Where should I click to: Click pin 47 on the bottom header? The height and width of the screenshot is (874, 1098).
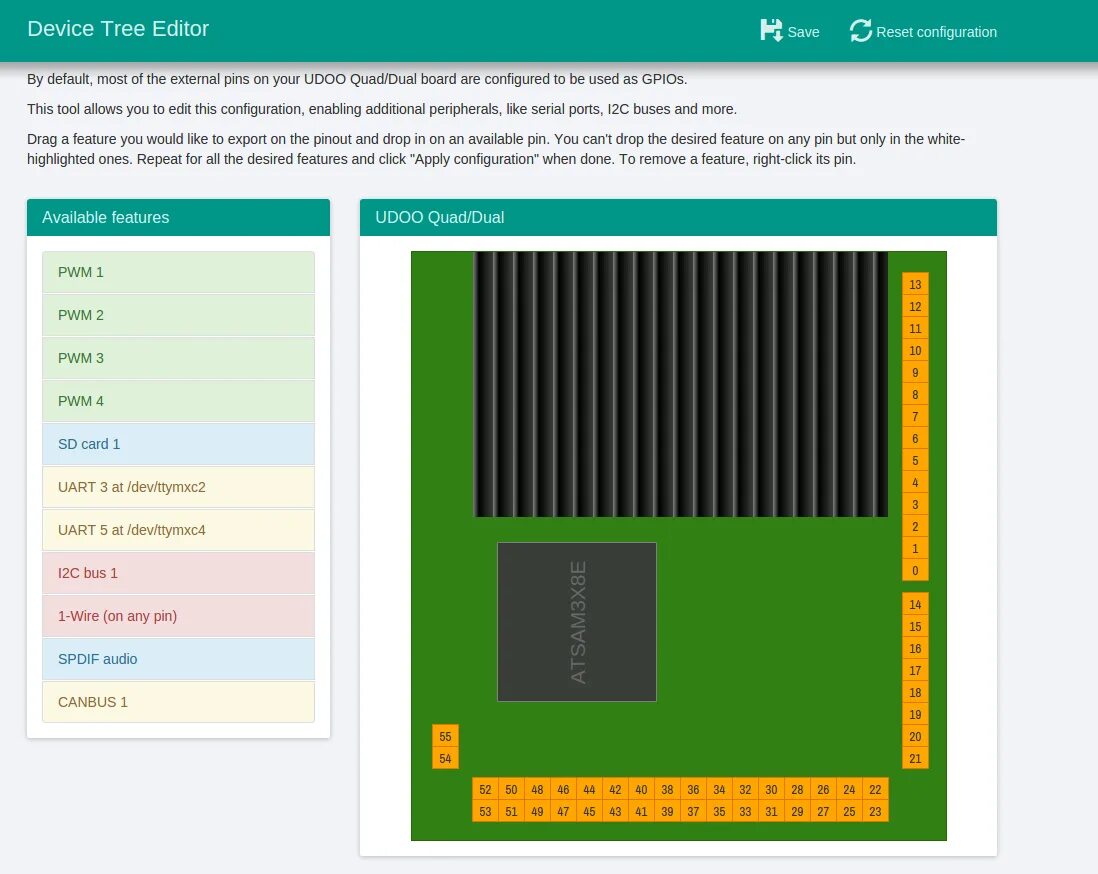[x=563, y=812]
